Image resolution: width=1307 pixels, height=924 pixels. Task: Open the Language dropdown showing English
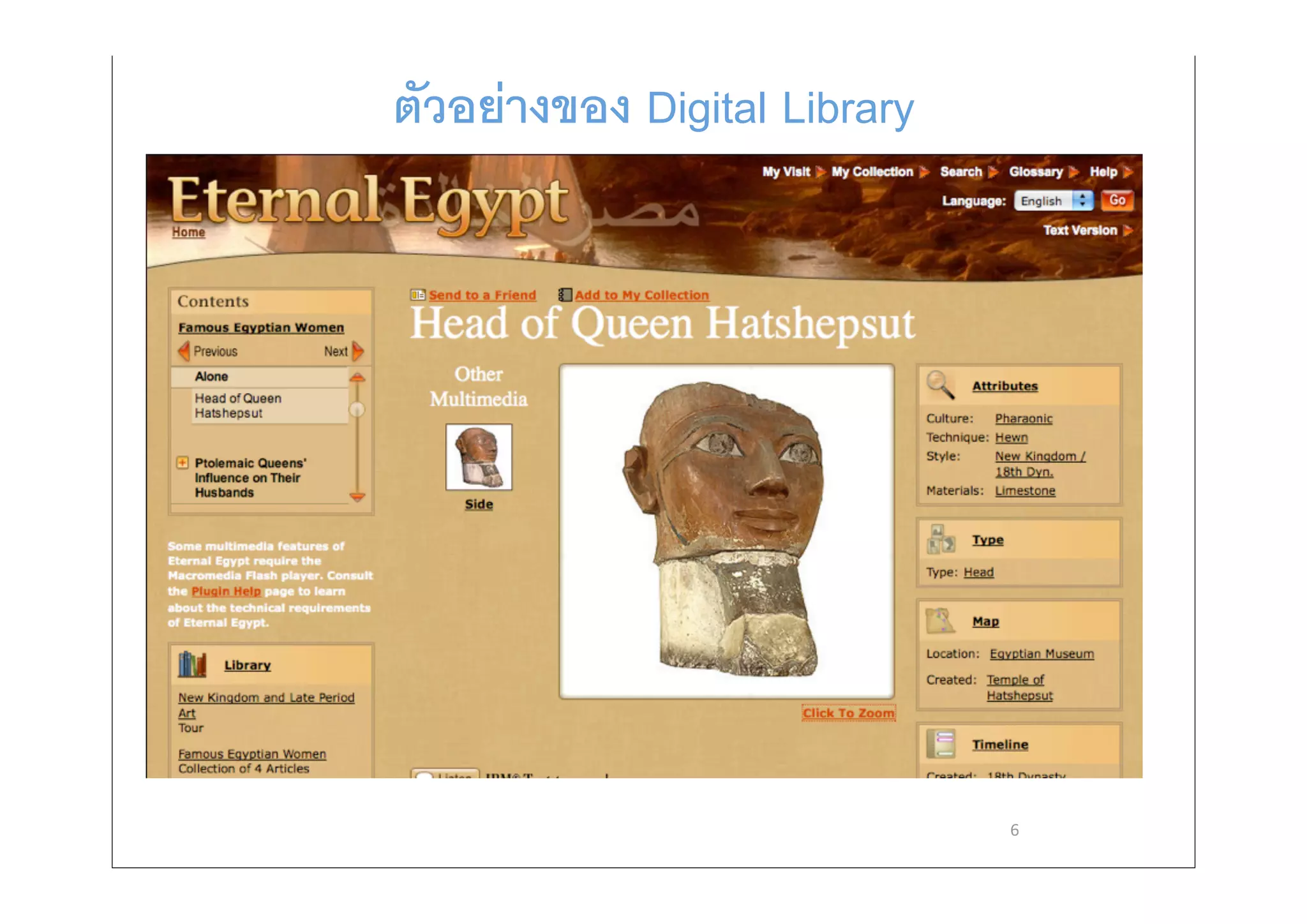[1054, 201]
